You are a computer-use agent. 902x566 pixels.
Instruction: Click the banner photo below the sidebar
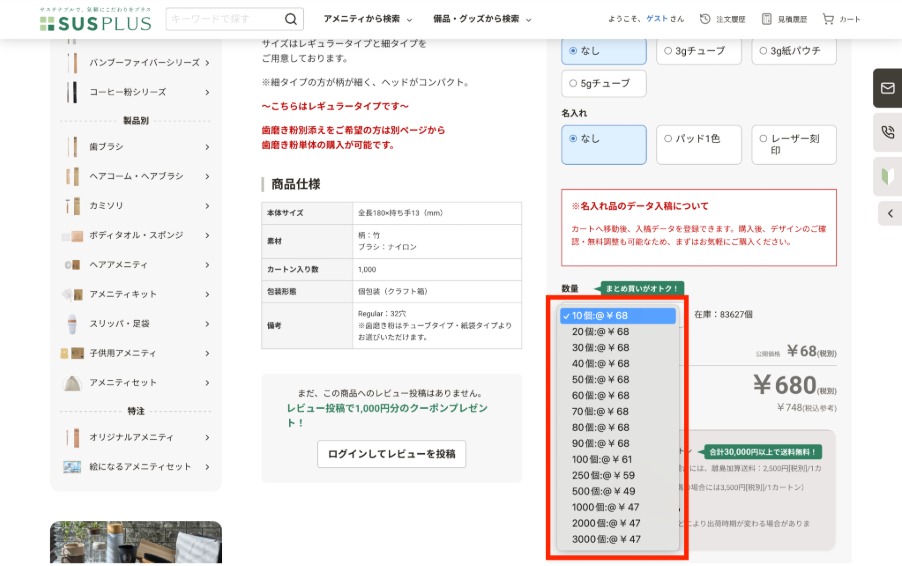pyautogui.click(x=136, y=542)
